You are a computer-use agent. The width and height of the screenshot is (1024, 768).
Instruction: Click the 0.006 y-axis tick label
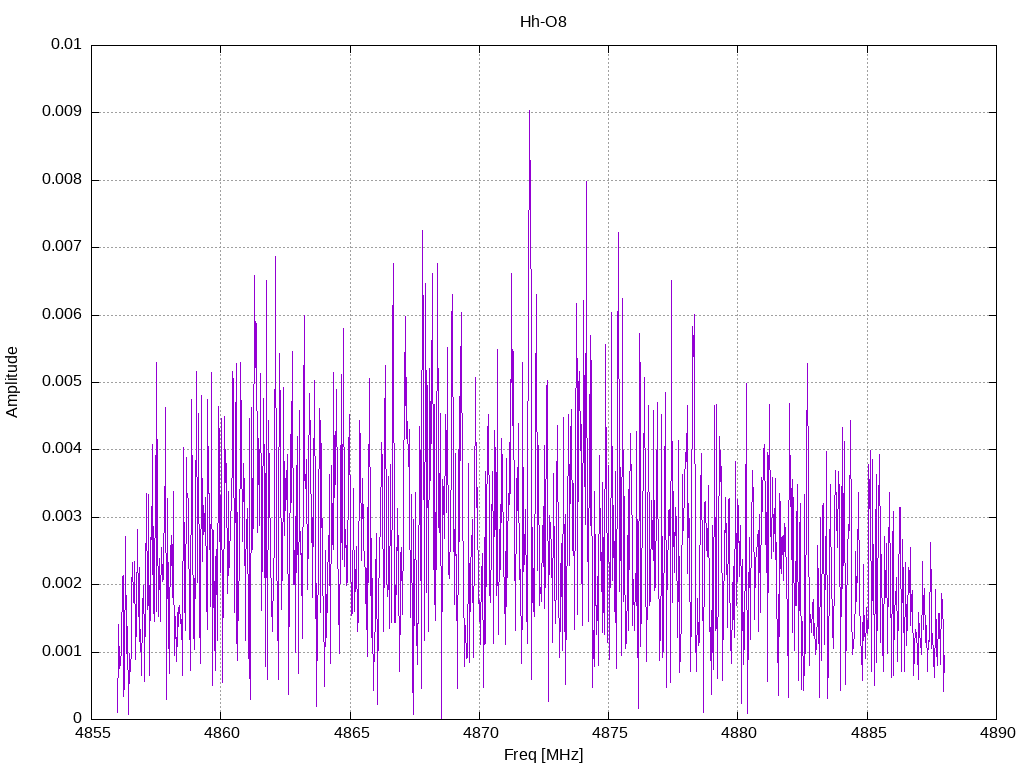[x=62, y=315]
